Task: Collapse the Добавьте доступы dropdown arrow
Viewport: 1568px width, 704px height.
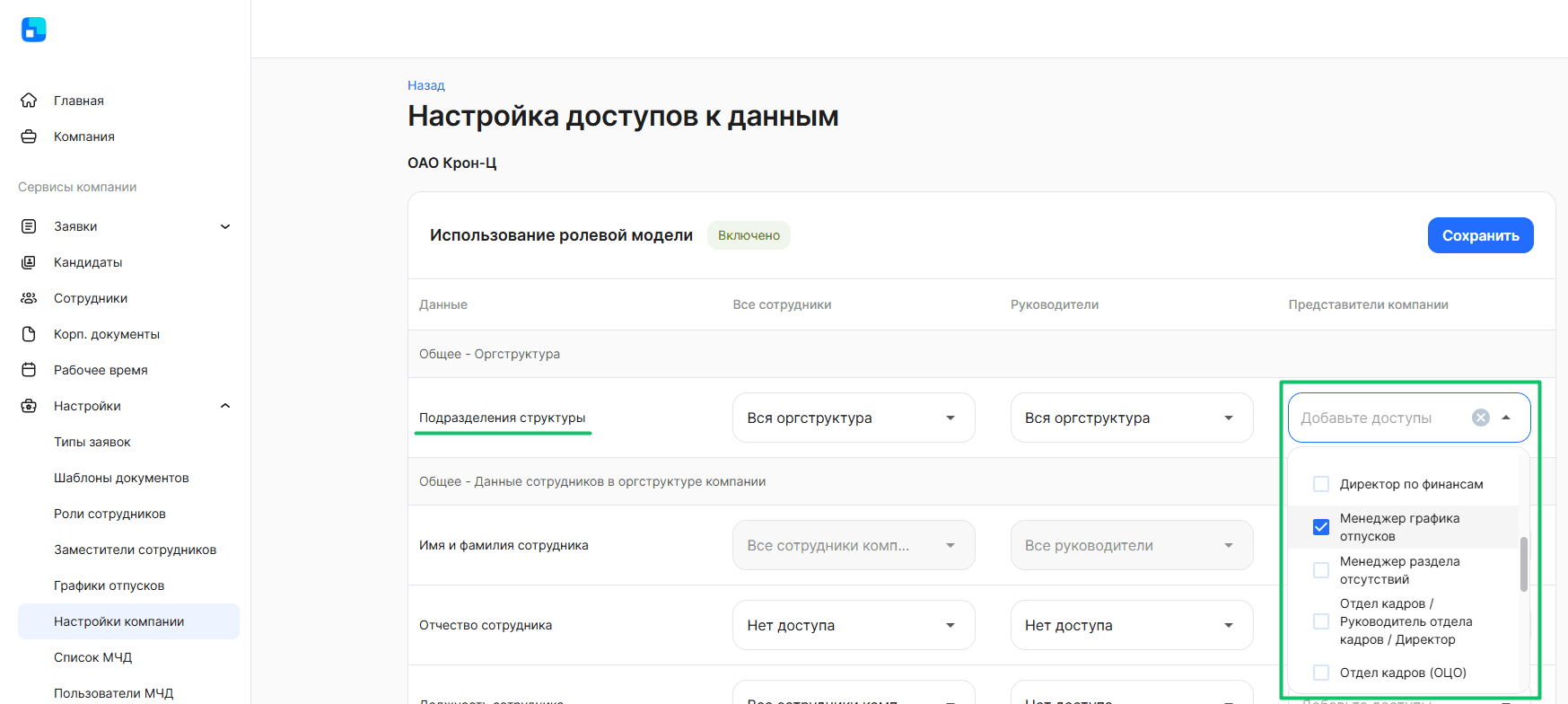Action: 1506,418
